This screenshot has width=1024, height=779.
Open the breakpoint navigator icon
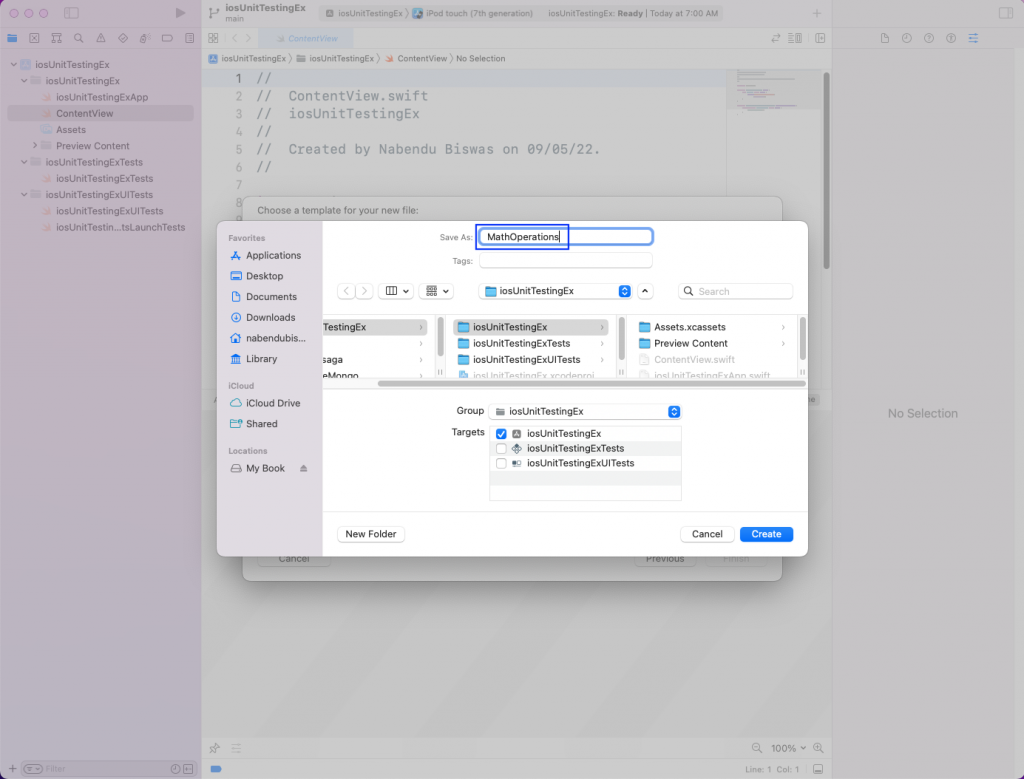(x=167, y=38)
